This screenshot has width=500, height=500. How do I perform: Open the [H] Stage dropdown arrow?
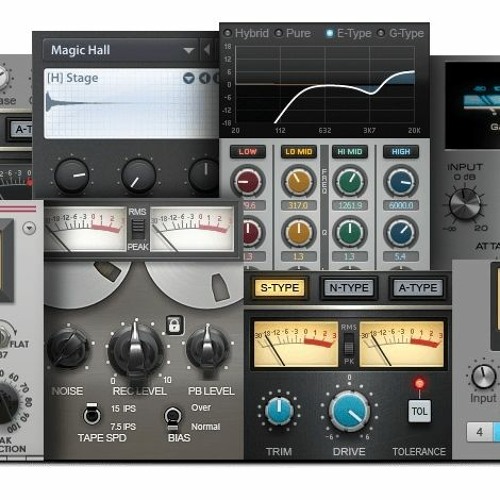pyautogui.click(x=189, y=78)
